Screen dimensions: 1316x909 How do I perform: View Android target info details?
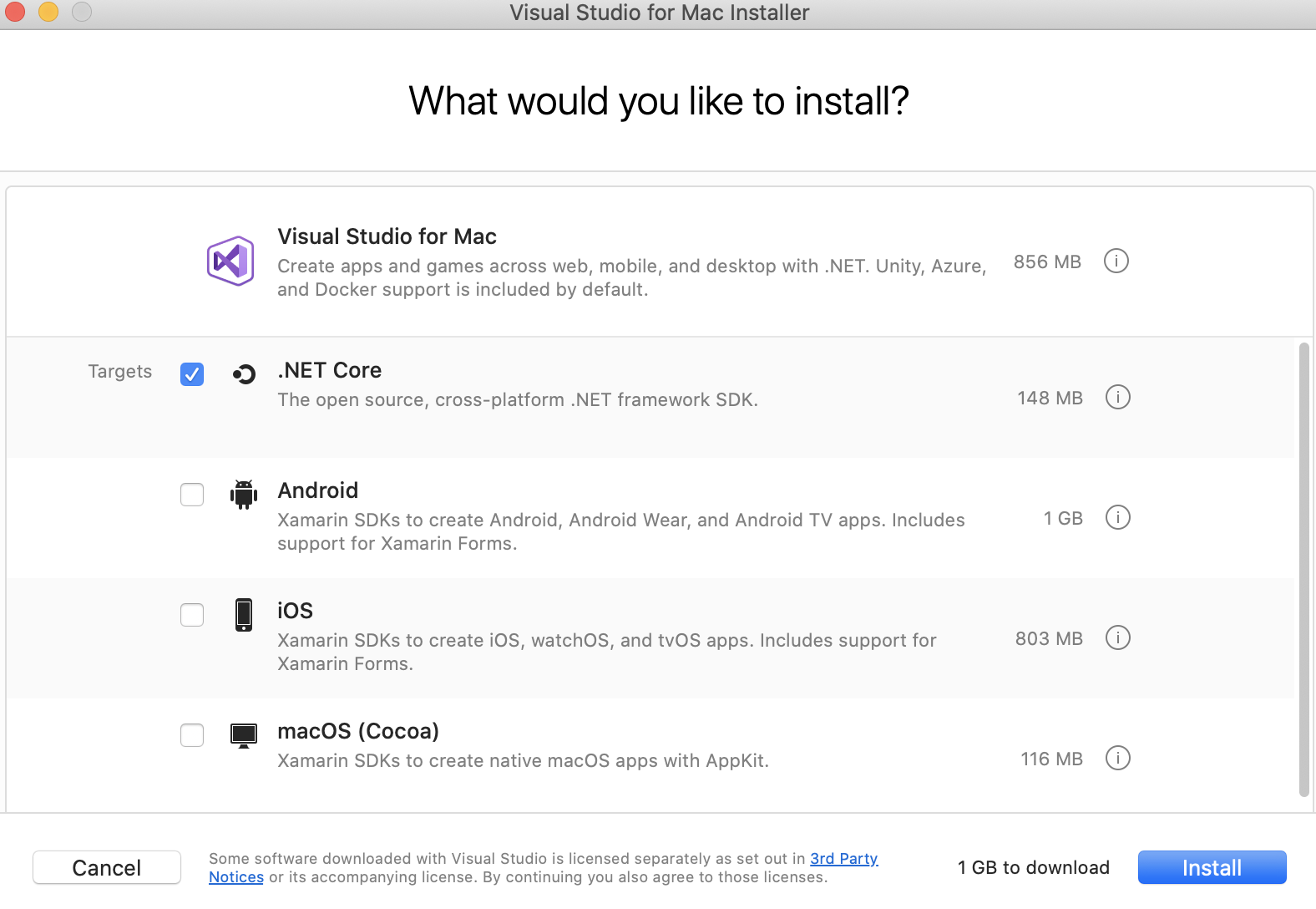(1117, 517)
